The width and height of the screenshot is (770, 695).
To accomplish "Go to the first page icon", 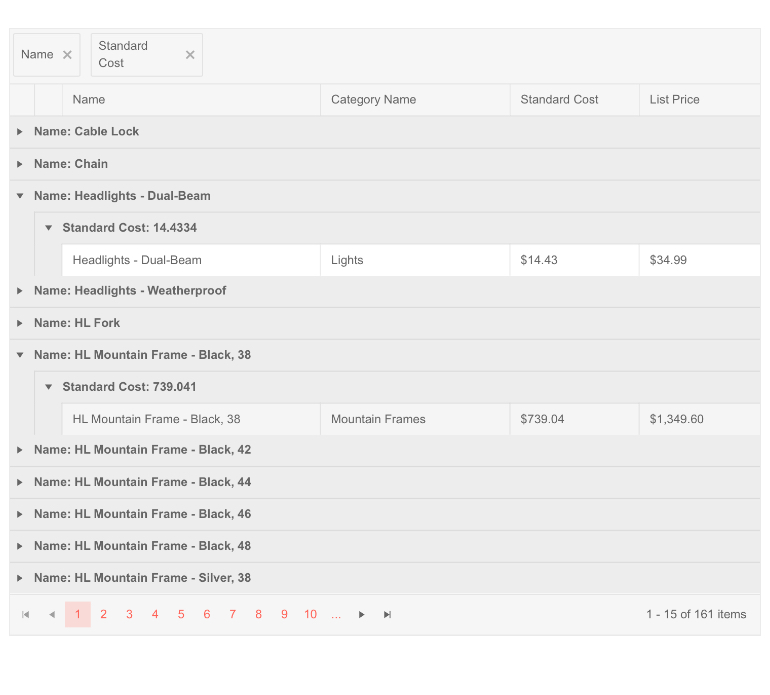I will tap(26, 614).
